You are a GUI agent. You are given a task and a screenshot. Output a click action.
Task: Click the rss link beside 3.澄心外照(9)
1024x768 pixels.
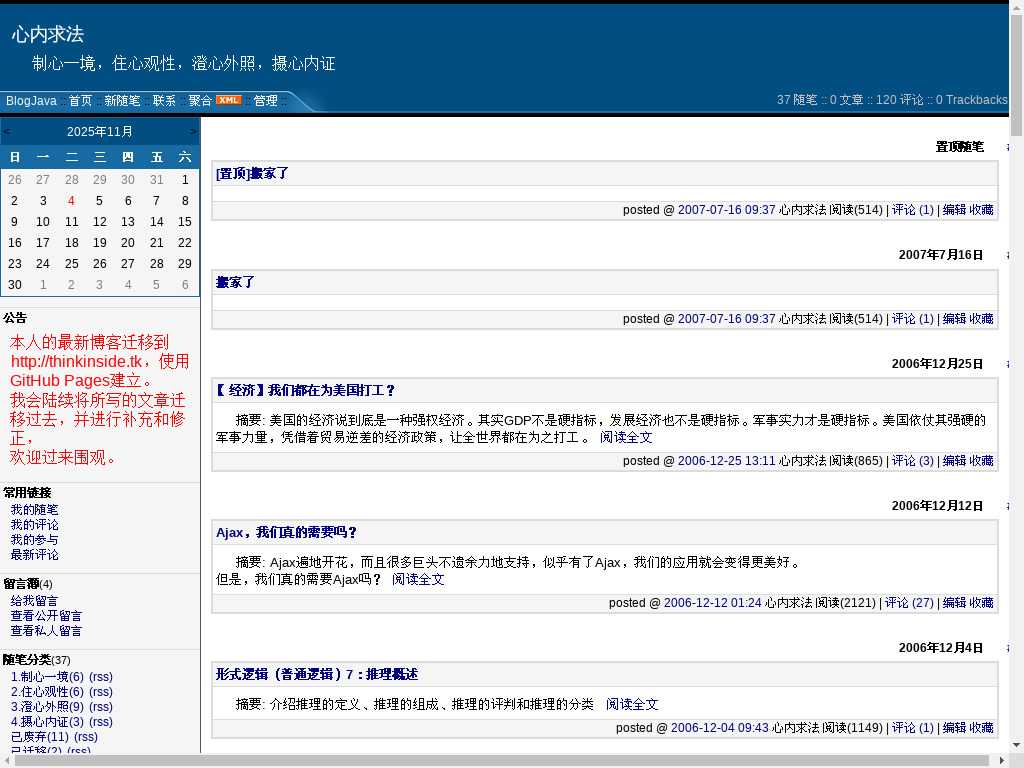tap(100, 707)
